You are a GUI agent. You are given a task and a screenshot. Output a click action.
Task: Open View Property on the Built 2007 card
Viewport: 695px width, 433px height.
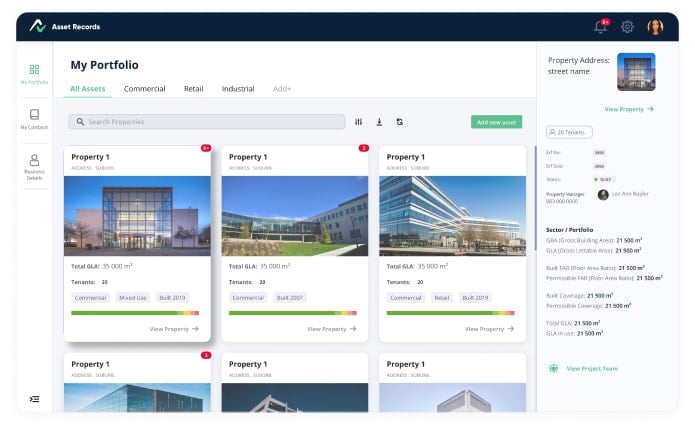click(x=332, y=329)
